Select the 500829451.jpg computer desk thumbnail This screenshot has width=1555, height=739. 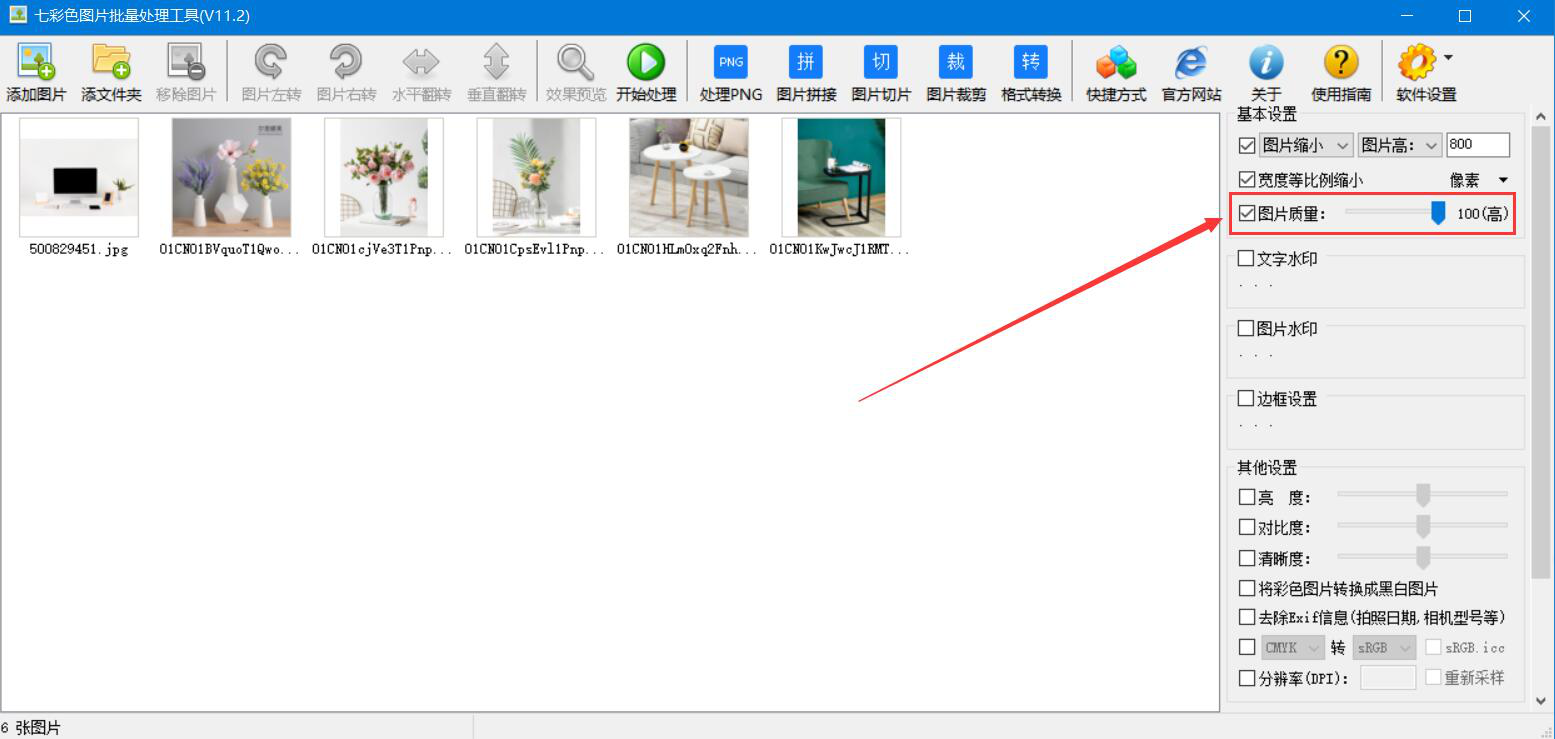click(x=79, y=177)
